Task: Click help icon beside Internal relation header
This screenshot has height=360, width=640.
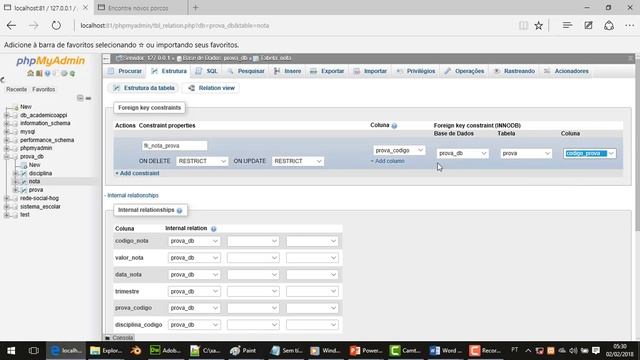Action: click(x=213, y=229)
